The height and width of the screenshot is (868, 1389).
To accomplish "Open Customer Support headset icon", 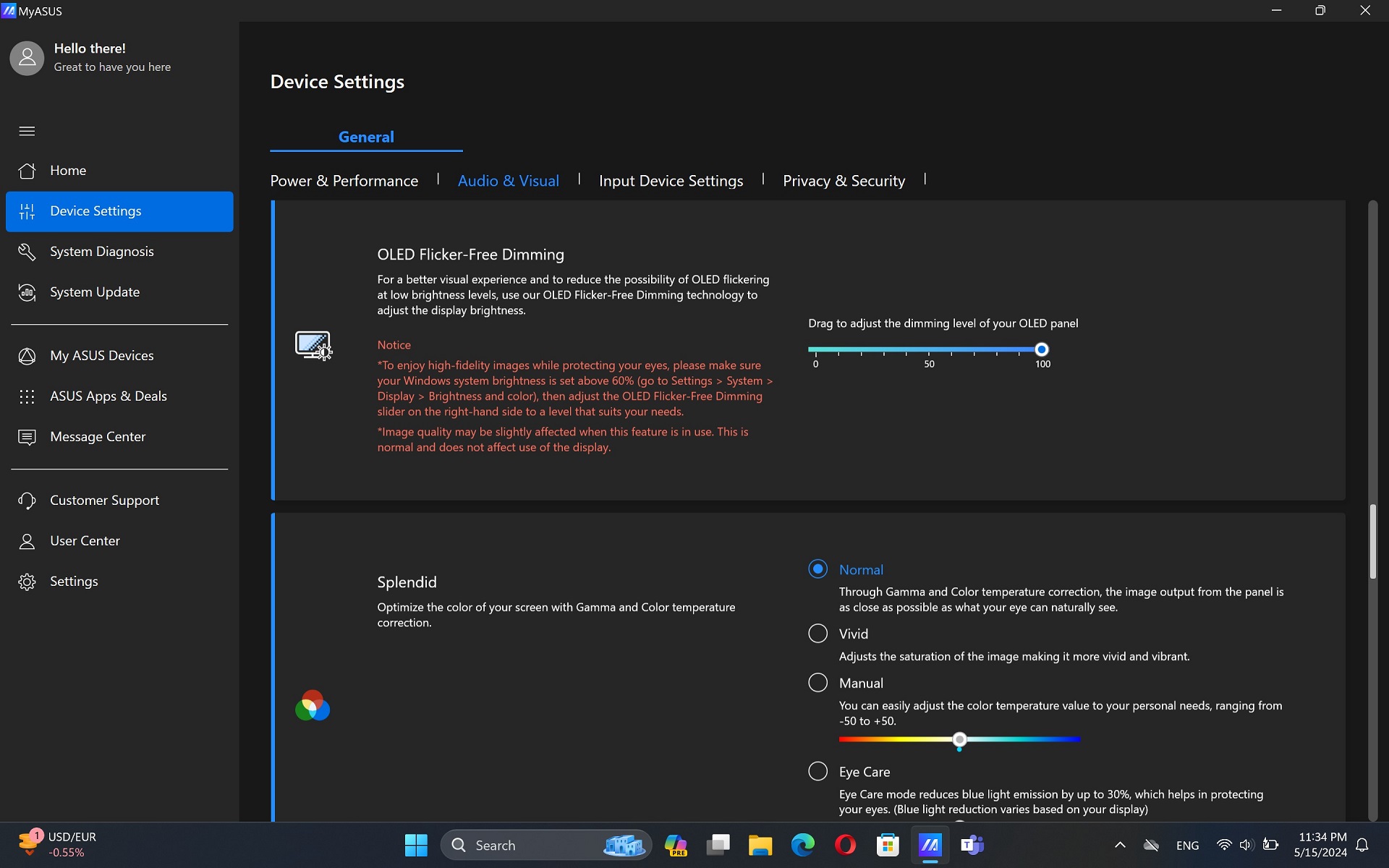I will point(27,501).
